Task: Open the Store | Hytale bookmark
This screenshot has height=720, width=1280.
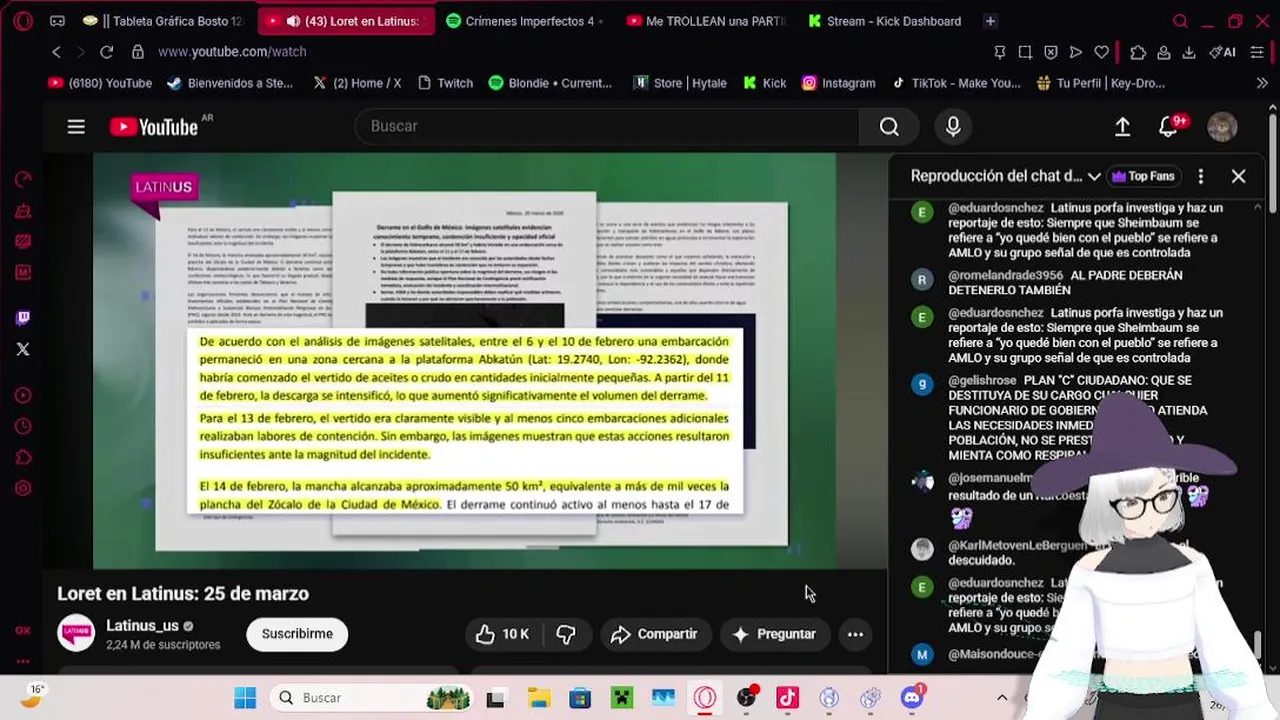Action: tap(680, 83)
